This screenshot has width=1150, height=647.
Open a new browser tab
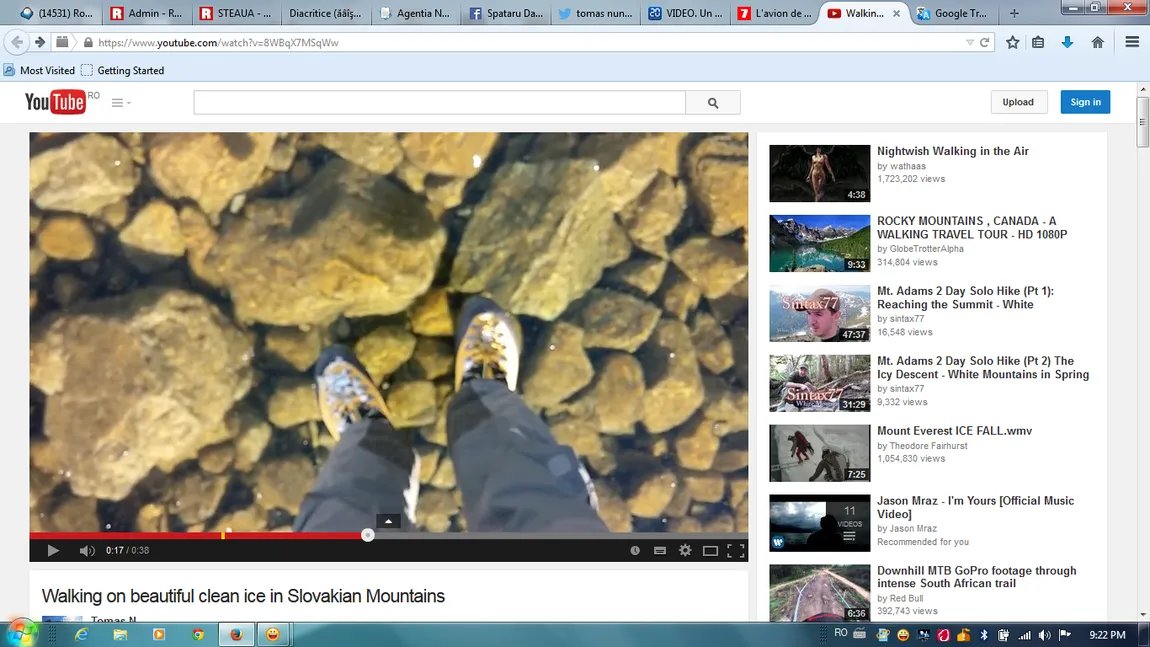pyautogui.click(x=1014, y=13)
